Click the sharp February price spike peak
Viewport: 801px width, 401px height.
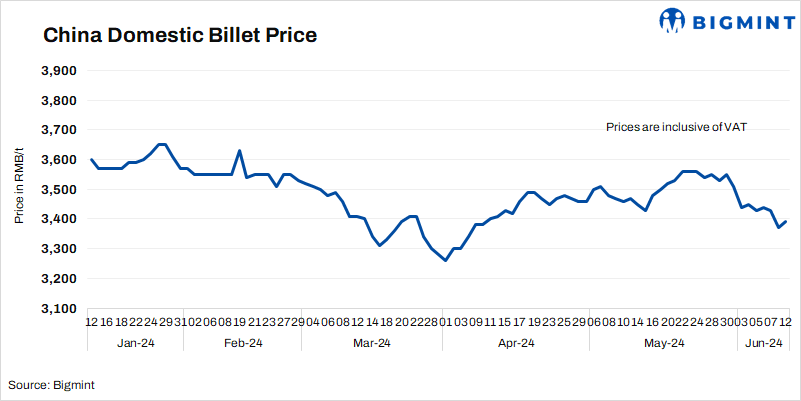[239, 151]
